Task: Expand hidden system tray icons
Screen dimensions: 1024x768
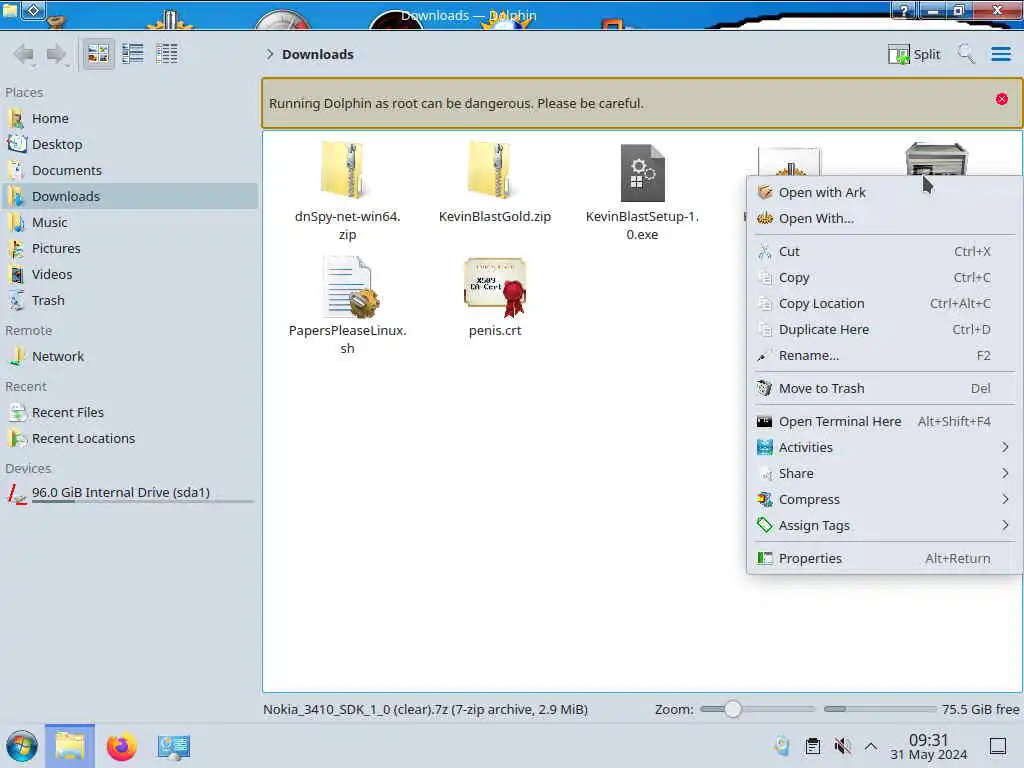Action: point(871,746)
